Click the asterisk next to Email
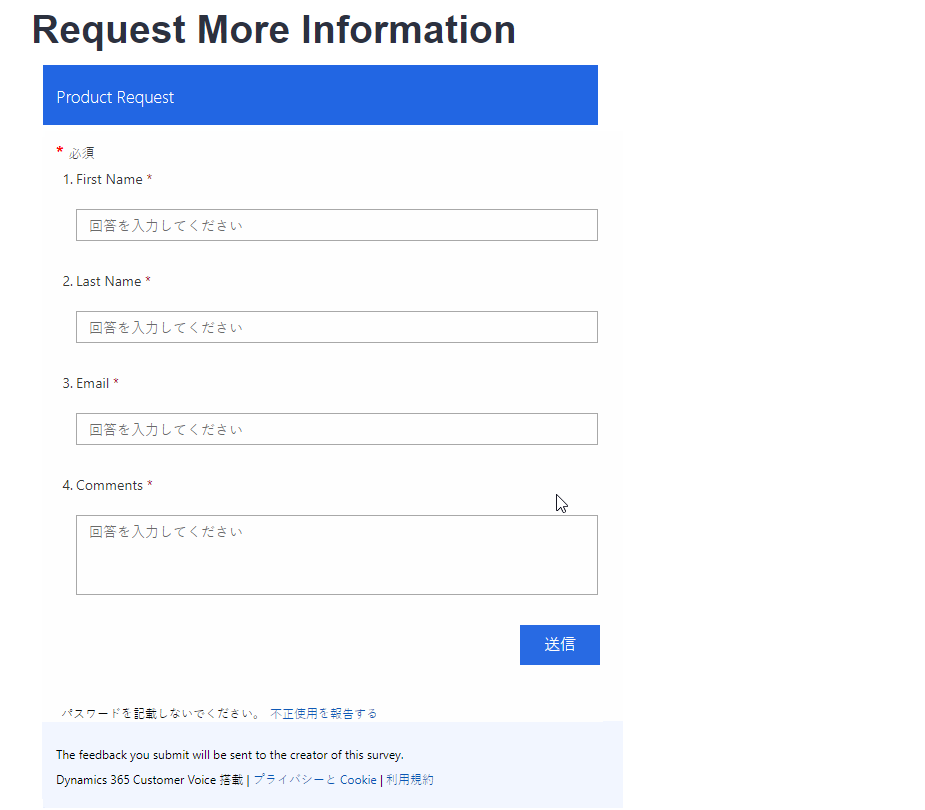This screenshot has height=810, width=925. (x=115, y=383)
